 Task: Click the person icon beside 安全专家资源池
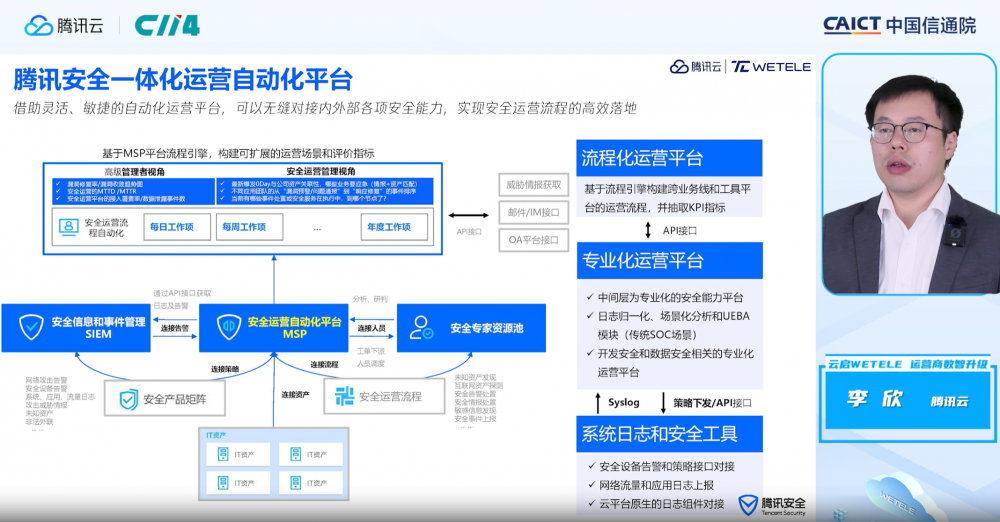(x=421, y=327)
